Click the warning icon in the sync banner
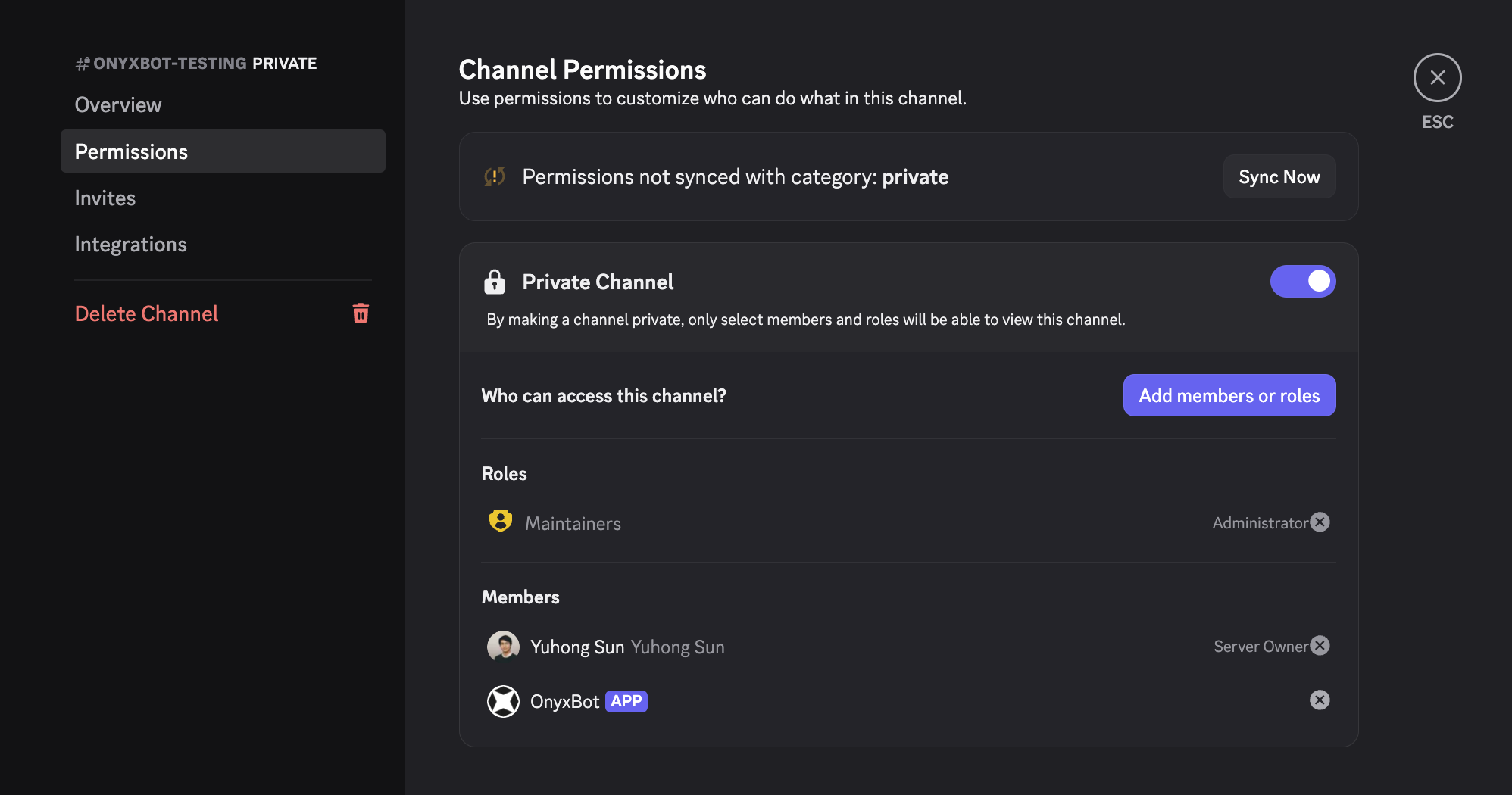The height and width of the screenshot is (795, 1512). point(495,176)
